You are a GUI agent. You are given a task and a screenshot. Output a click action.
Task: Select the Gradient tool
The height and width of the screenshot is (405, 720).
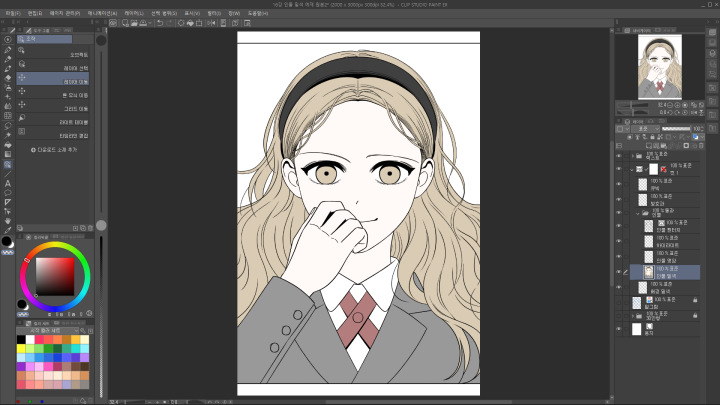8,154
